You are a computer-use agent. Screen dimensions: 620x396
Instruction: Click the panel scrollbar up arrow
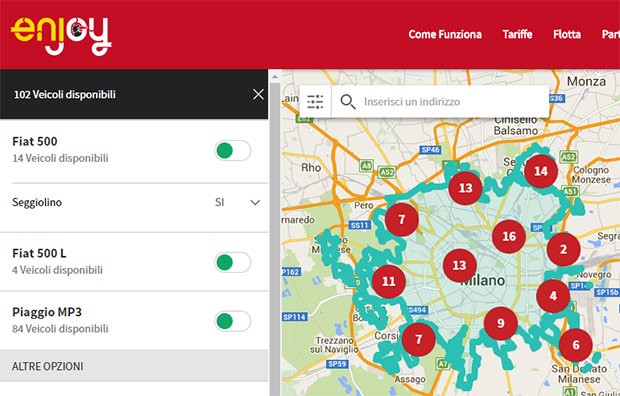(275, 76)
